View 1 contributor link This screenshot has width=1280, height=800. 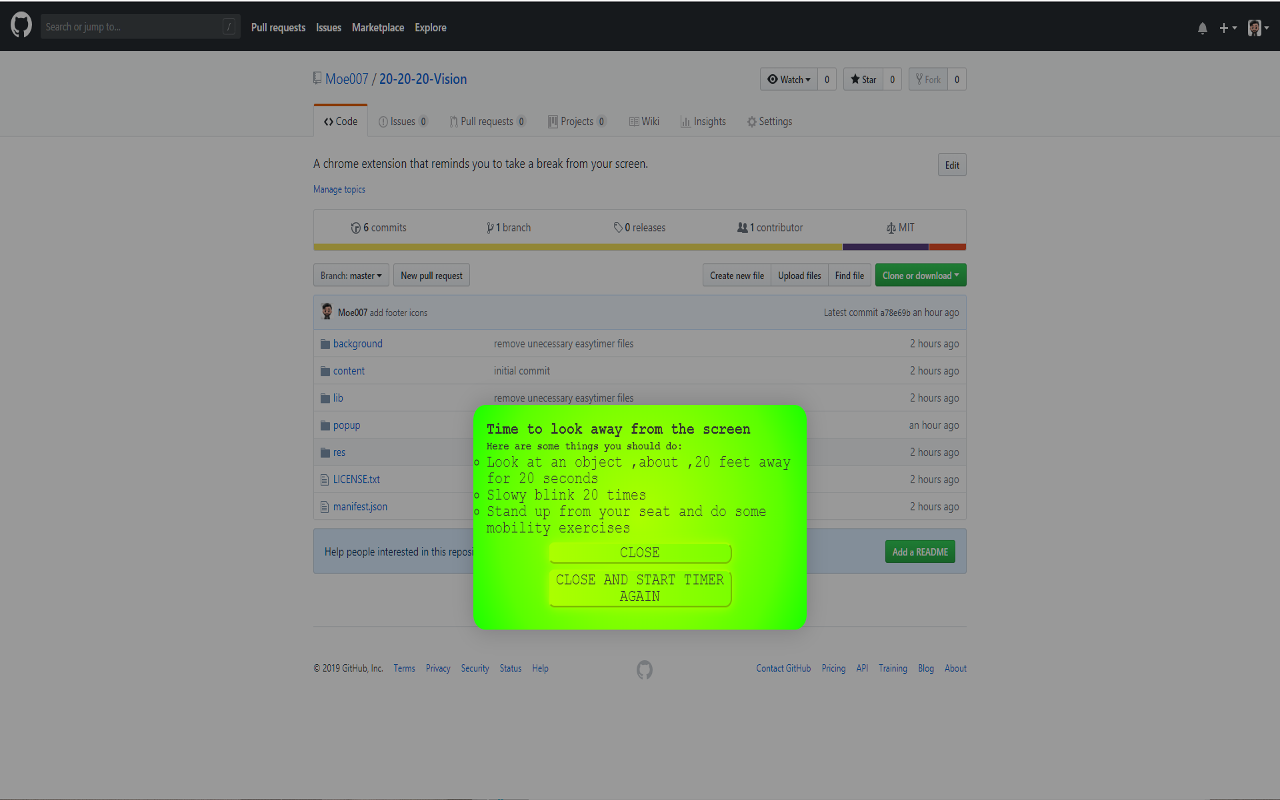point(770,227)
